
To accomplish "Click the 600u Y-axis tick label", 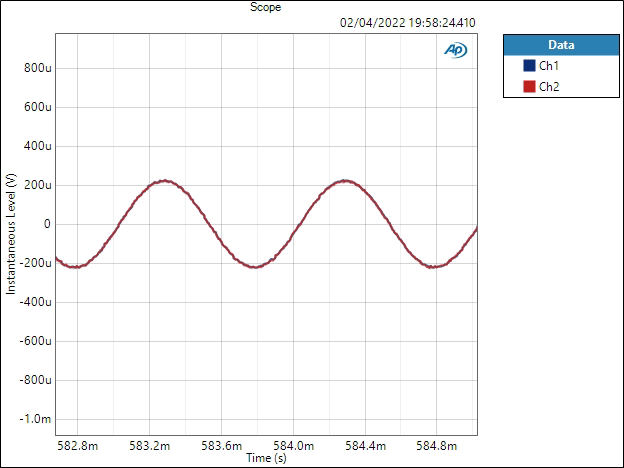I will pyautogui.click(x=38, y=107).
